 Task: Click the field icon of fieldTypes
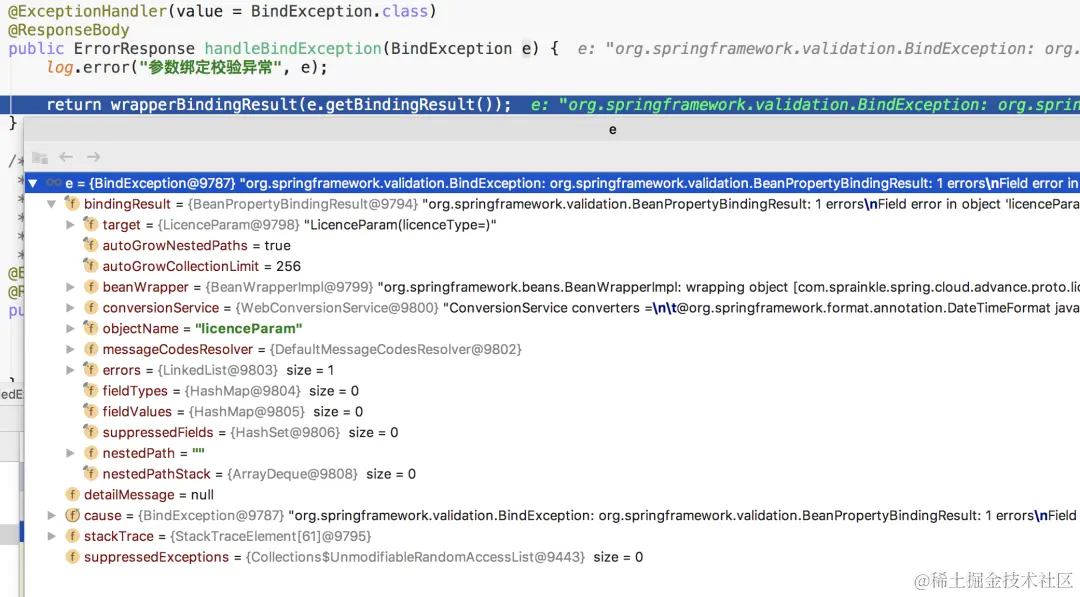click(x=90, y=390)
